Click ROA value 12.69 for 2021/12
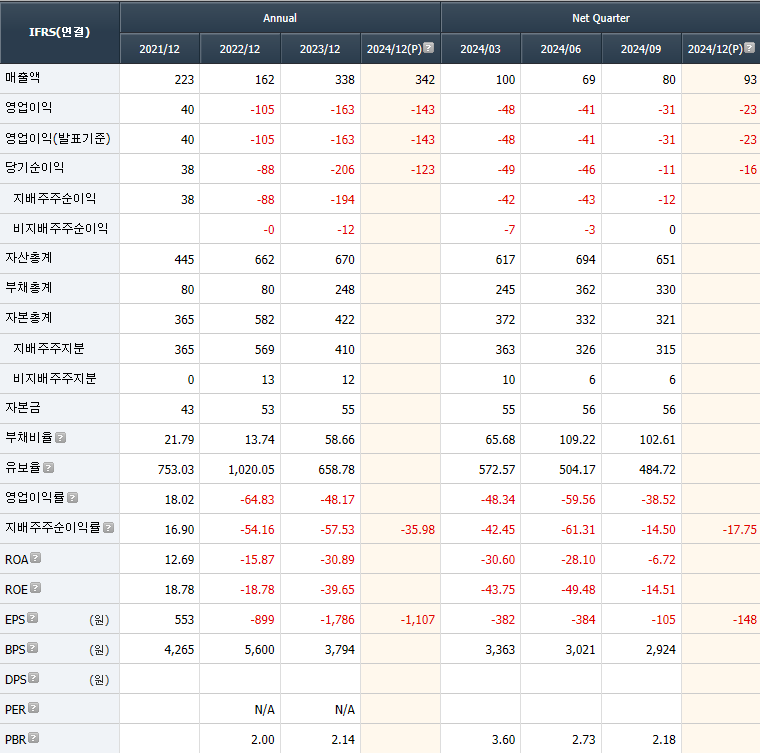This screenshot has height=753, width=760. [179, 560]
